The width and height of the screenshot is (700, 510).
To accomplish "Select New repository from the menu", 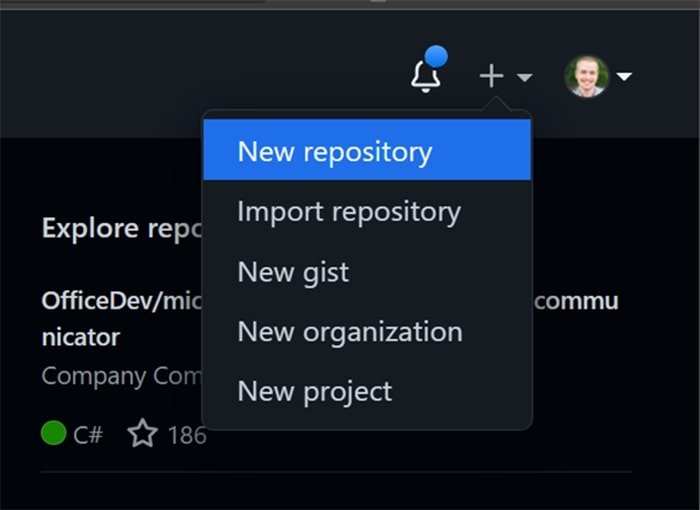I will click(335, 152).
